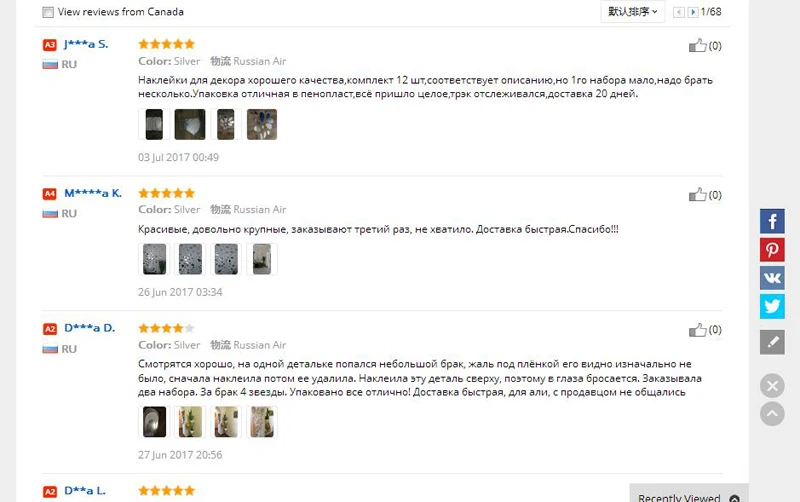The height and width of the screenshot is (502, 800).
Task: Open last photo in M****a K.'s review
Action: pyautogui.click(x=262, y=259)
